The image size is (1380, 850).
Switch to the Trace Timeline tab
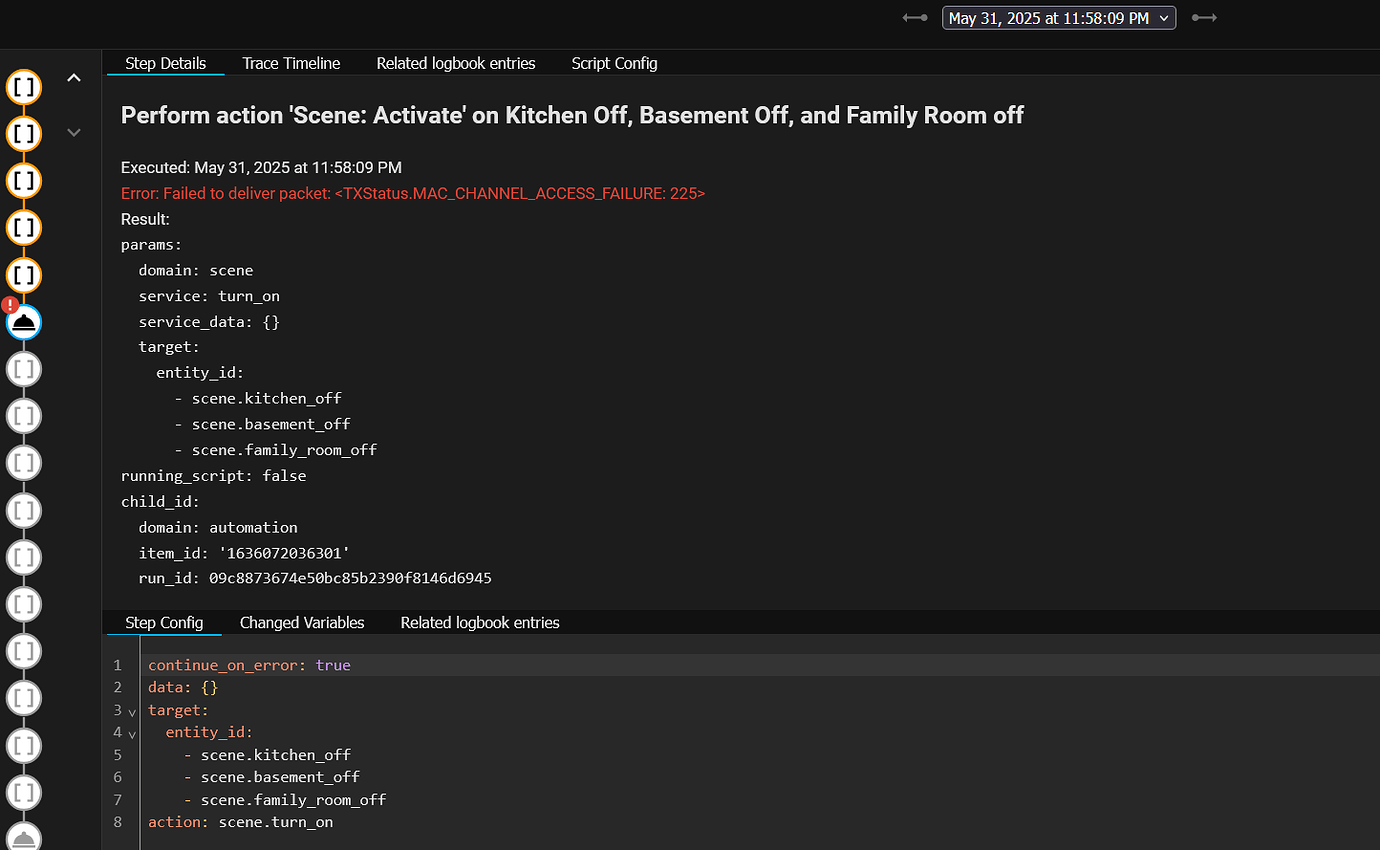(x=291, y=63)
